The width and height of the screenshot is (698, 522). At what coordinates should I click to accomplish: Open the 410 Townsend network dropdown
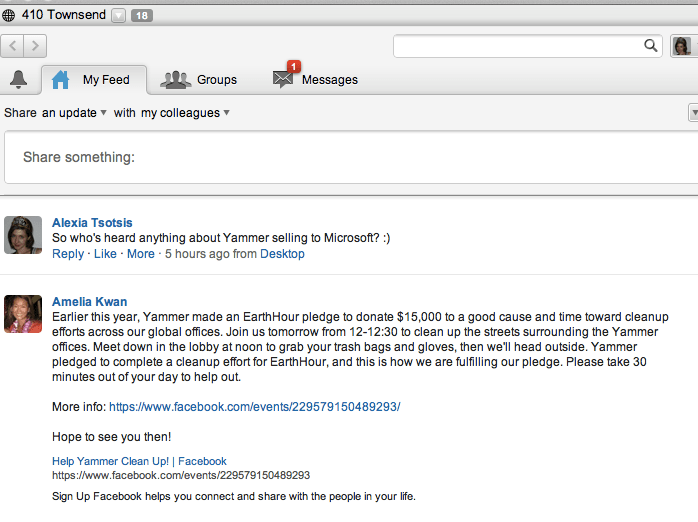pos(118,16)
